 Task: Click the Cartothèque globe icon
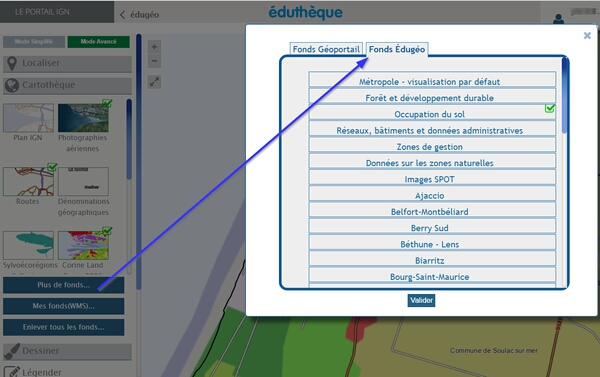point(12,85)
